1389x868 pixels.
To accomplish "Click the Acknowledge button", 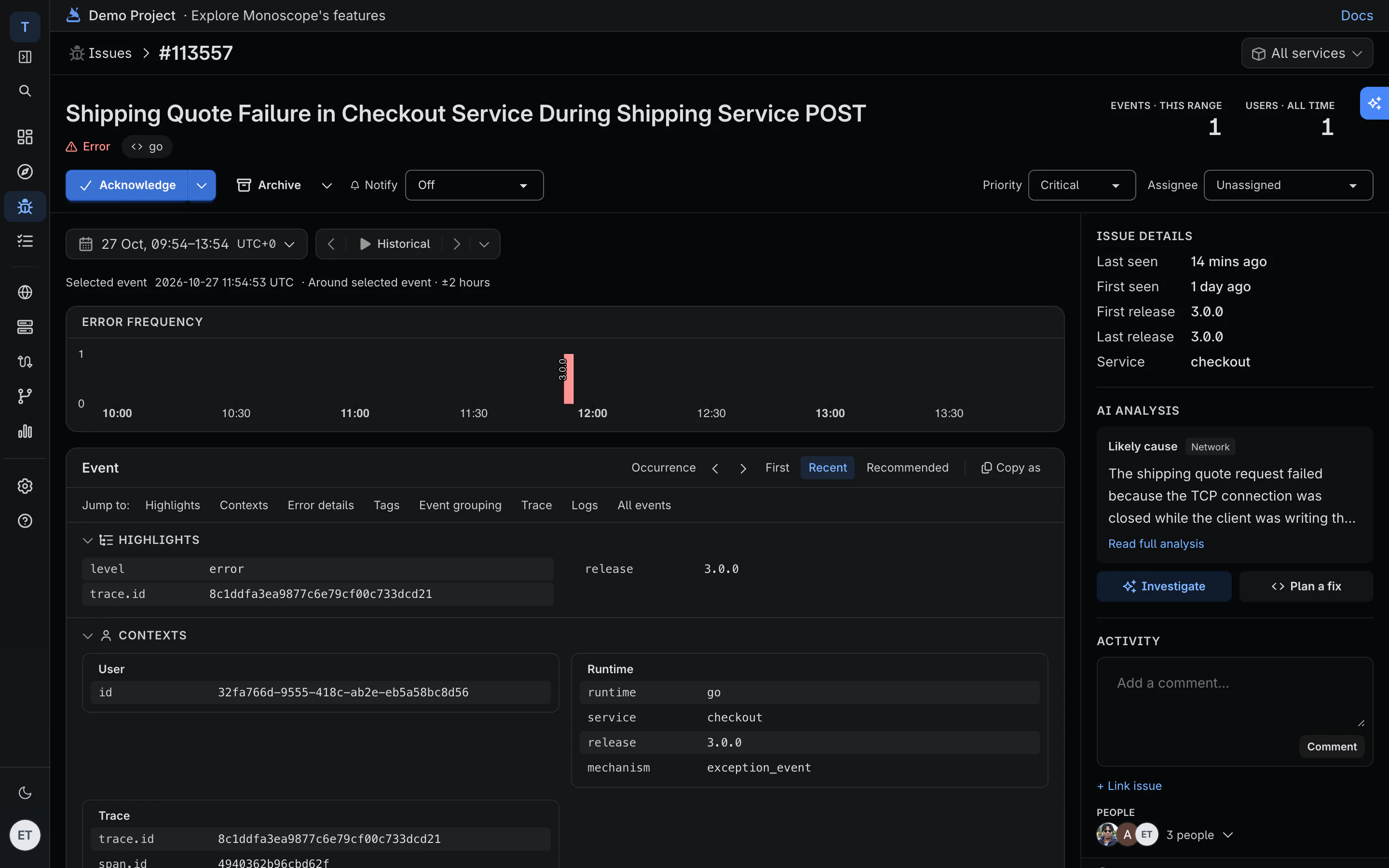I will click(x=126, y=185).
